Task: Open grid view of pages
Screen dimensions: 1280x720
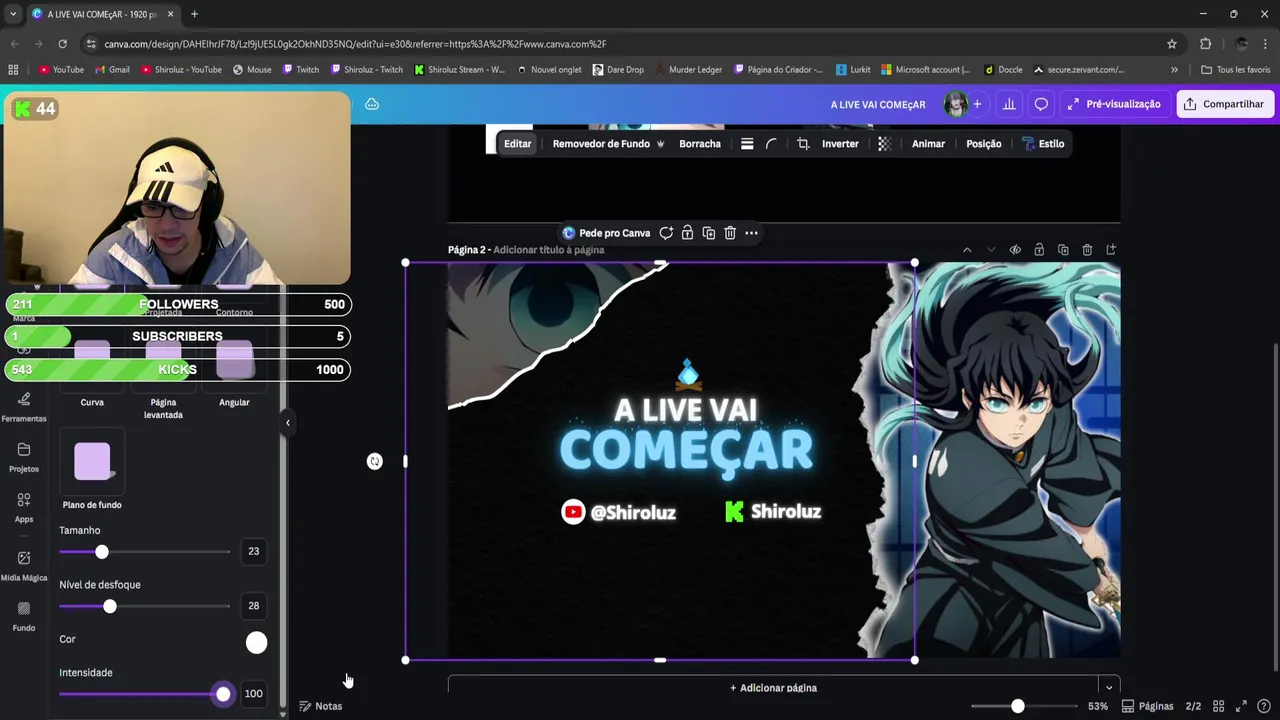Action: (1219, 706)
